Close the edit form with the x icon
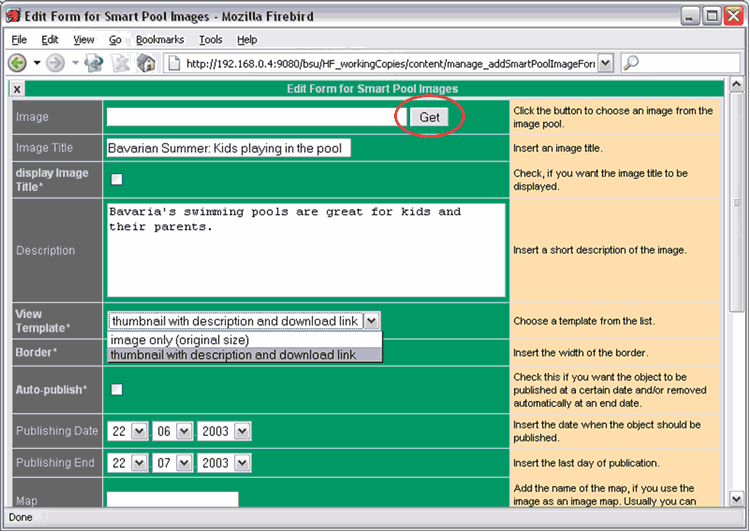 point(17,89)
